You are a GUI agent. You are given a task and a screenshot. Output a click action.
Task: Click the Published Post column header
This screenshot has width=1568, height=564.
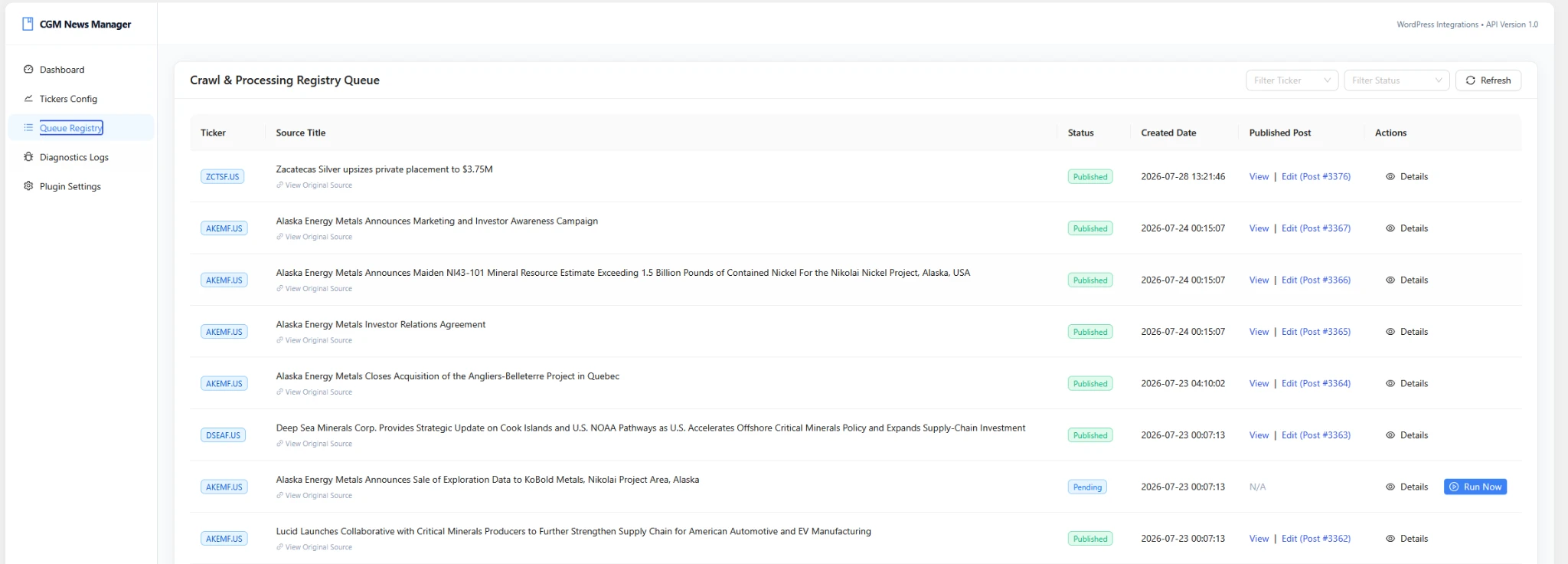1280,133
